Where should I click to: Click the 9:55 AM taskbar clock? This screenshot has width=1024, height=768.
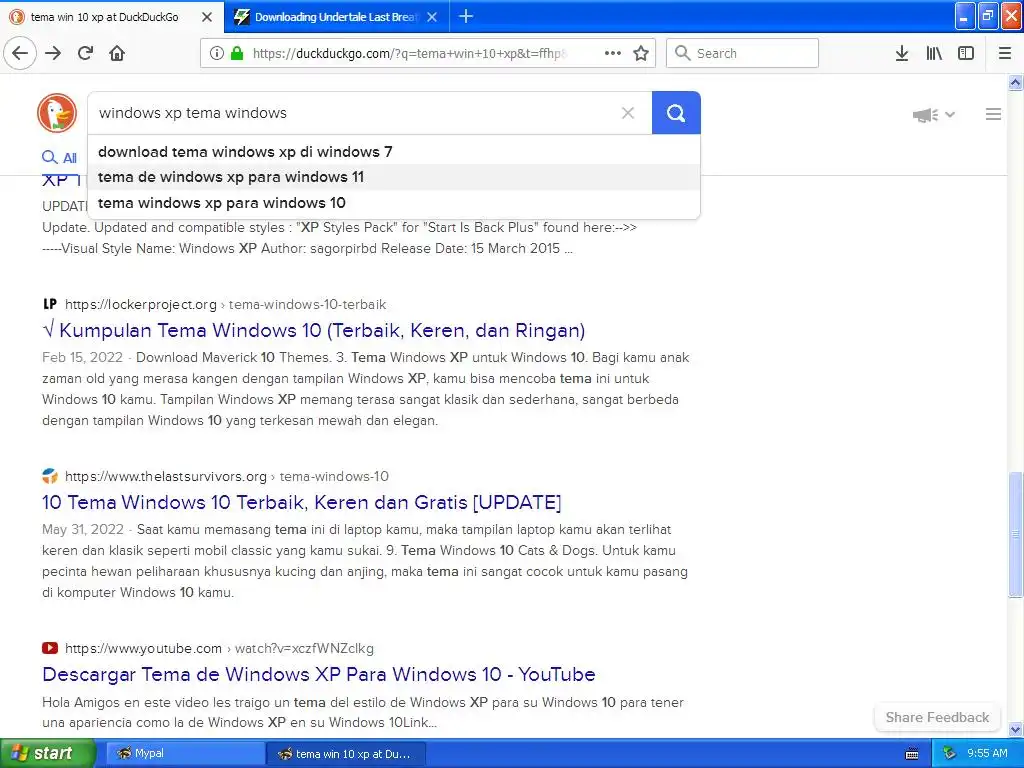987,754
